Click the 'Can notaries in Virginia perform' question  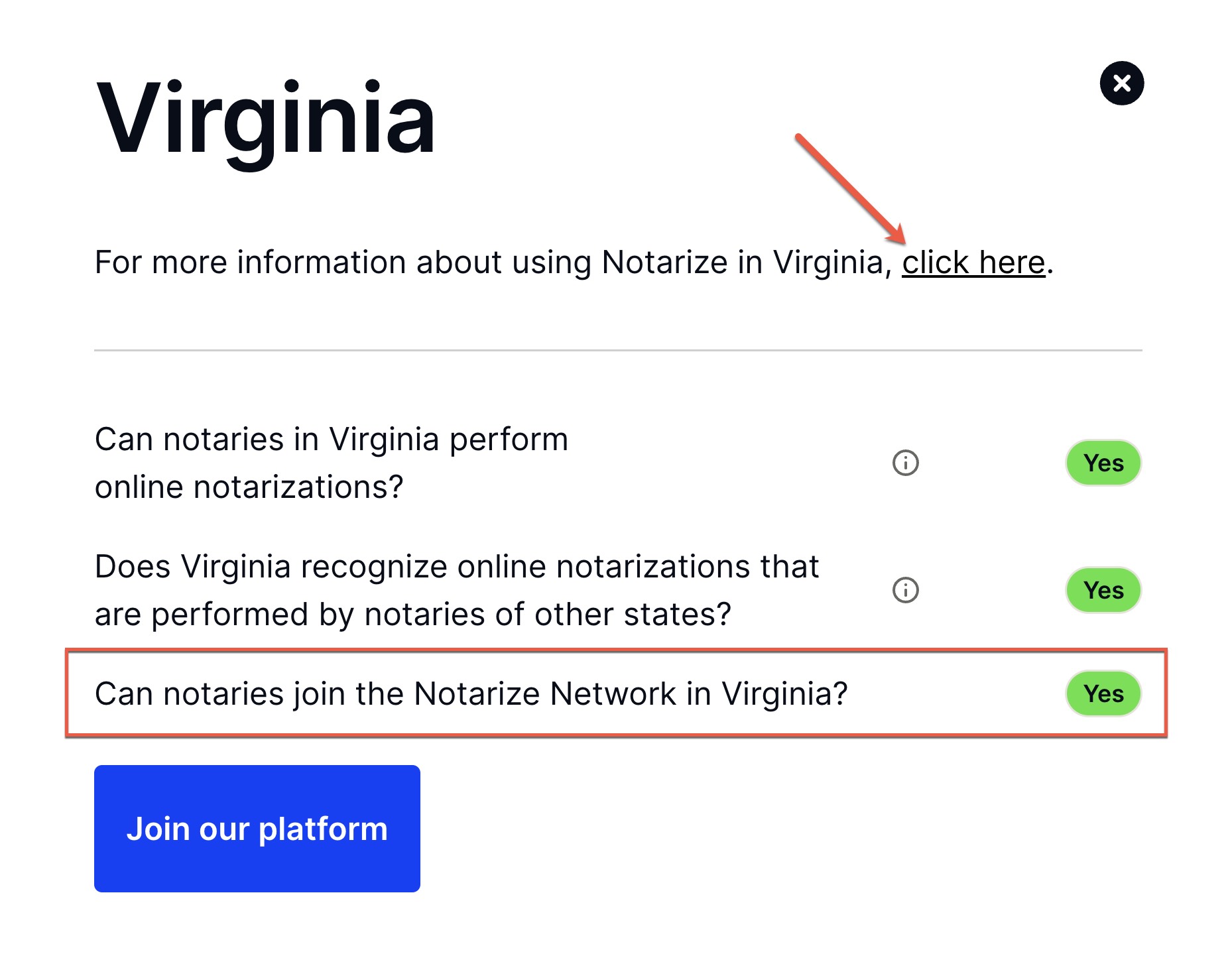click(x=332, y=440)
